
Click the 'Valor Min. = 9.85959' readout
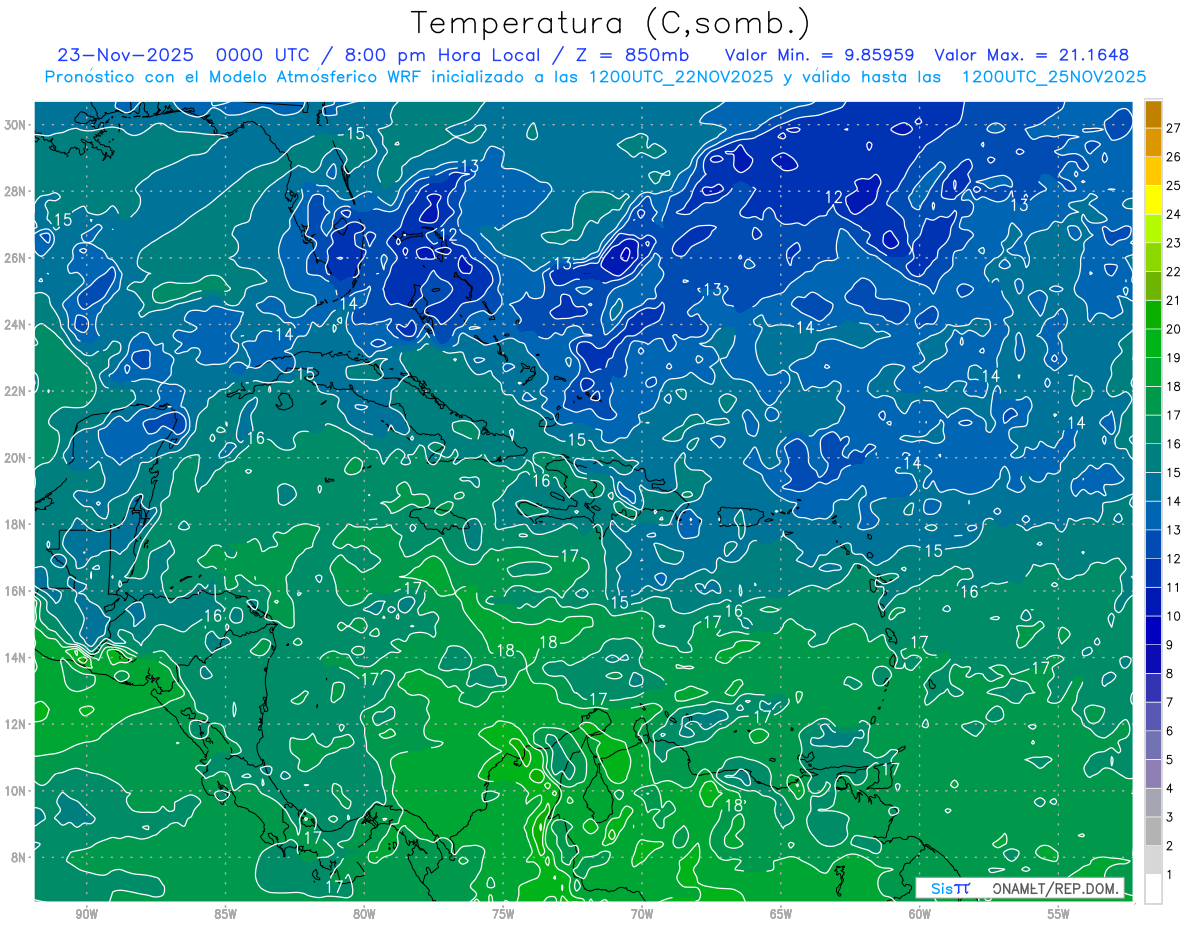point(821,55)
